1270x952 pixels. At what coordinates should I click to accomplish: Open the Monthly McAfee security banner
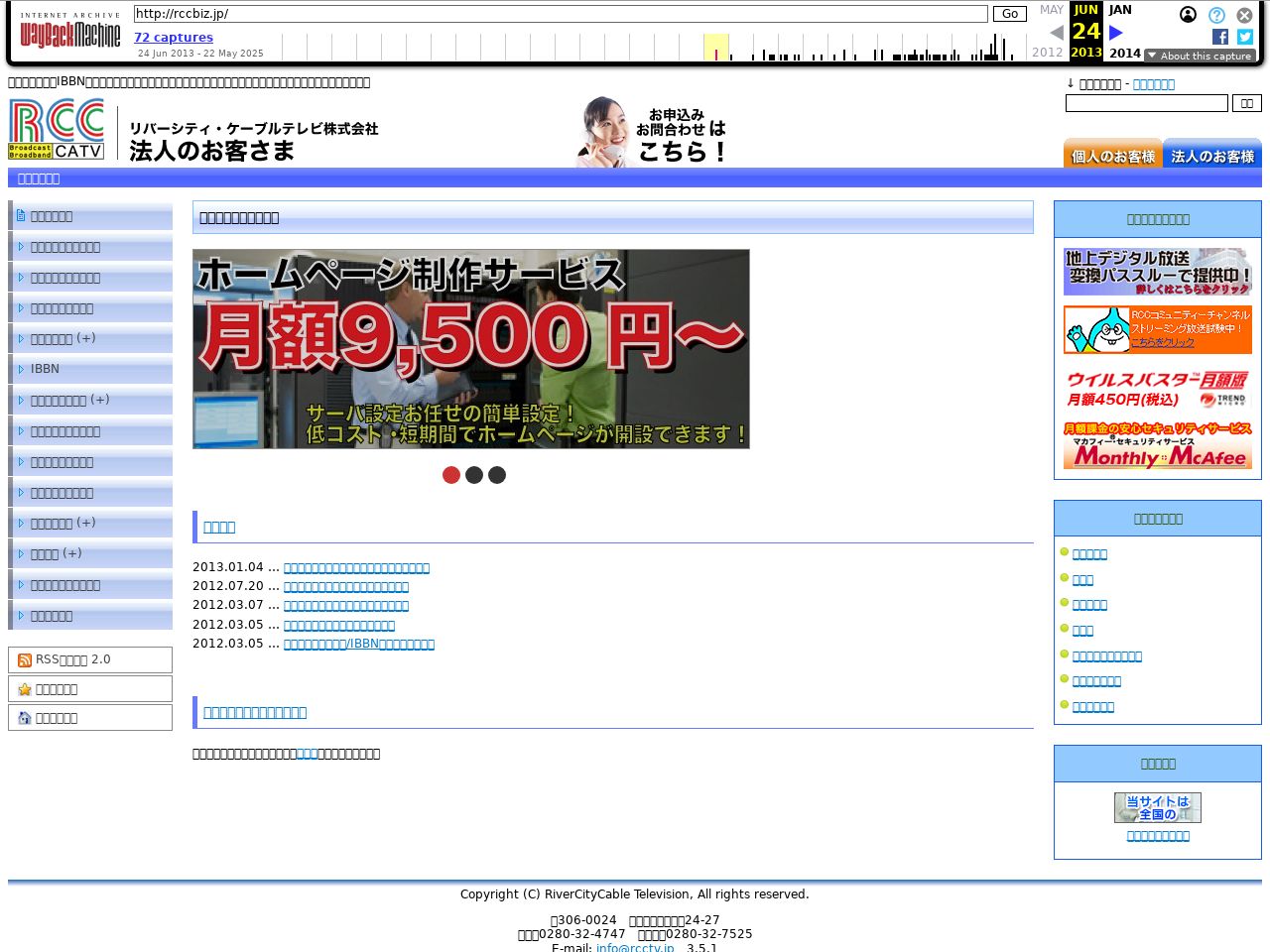pos(1158,445)
